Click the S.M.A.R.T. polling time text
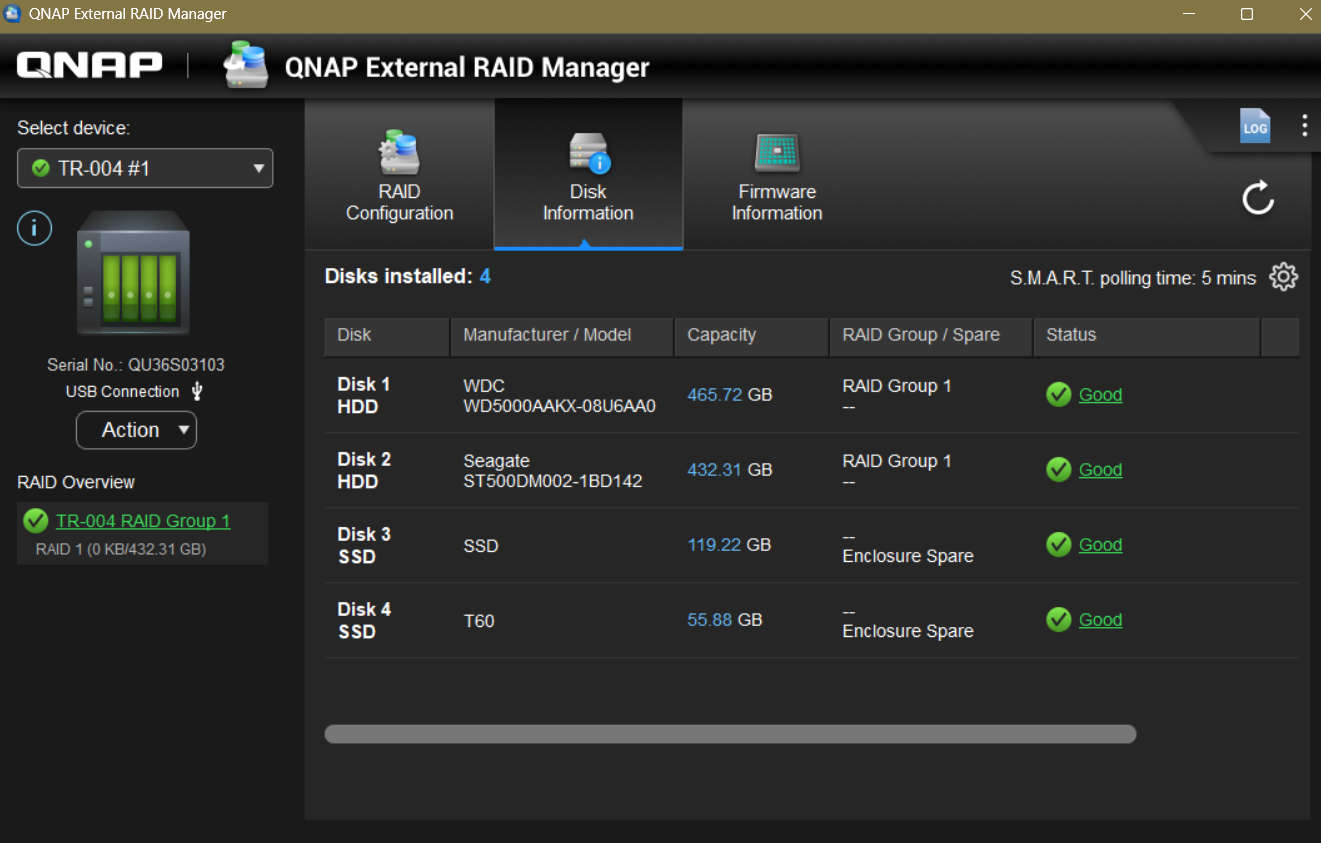The width and height of the screenshot is (1321, 843). click(1133, 278)
